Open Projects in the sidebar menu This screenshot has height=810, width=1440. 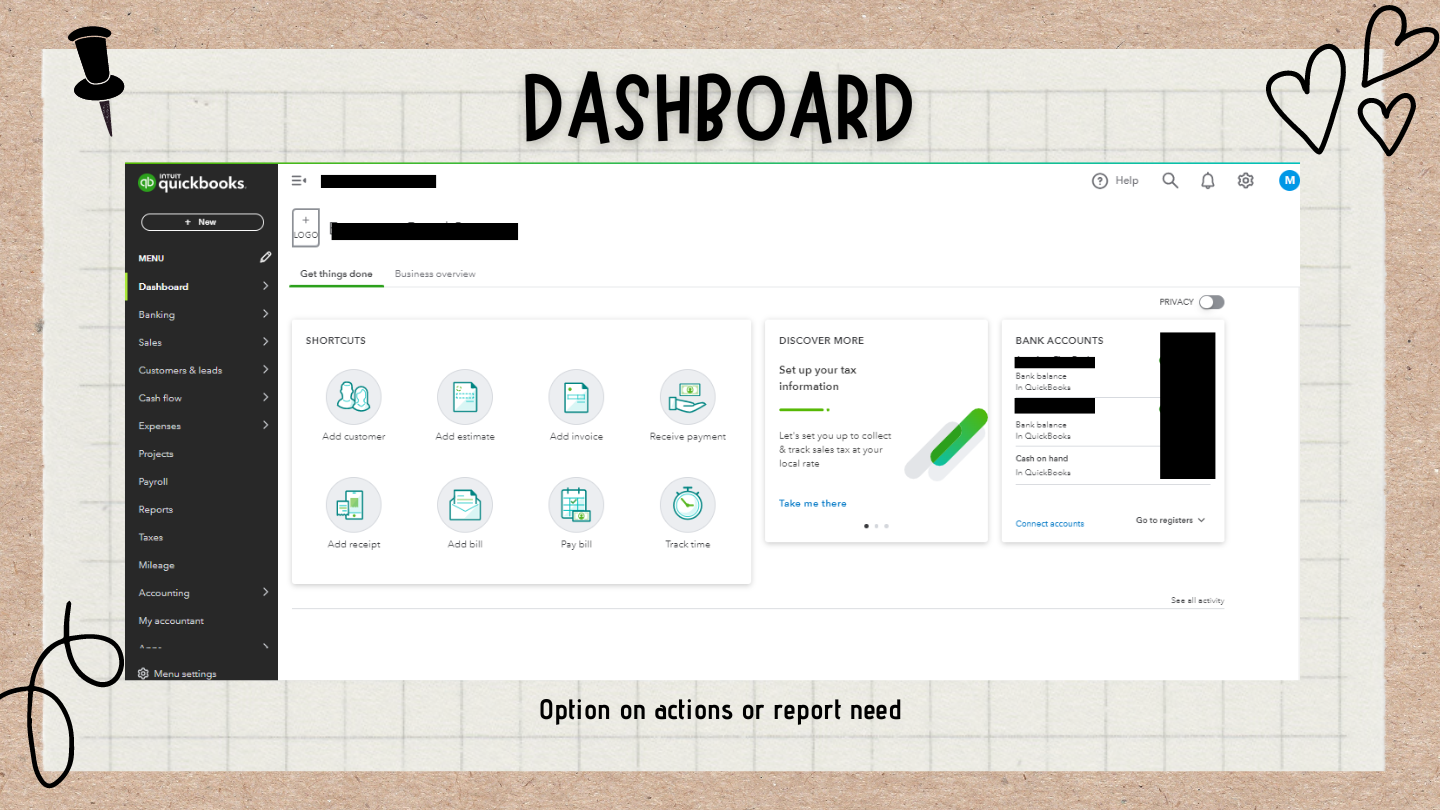pos(156,454)
